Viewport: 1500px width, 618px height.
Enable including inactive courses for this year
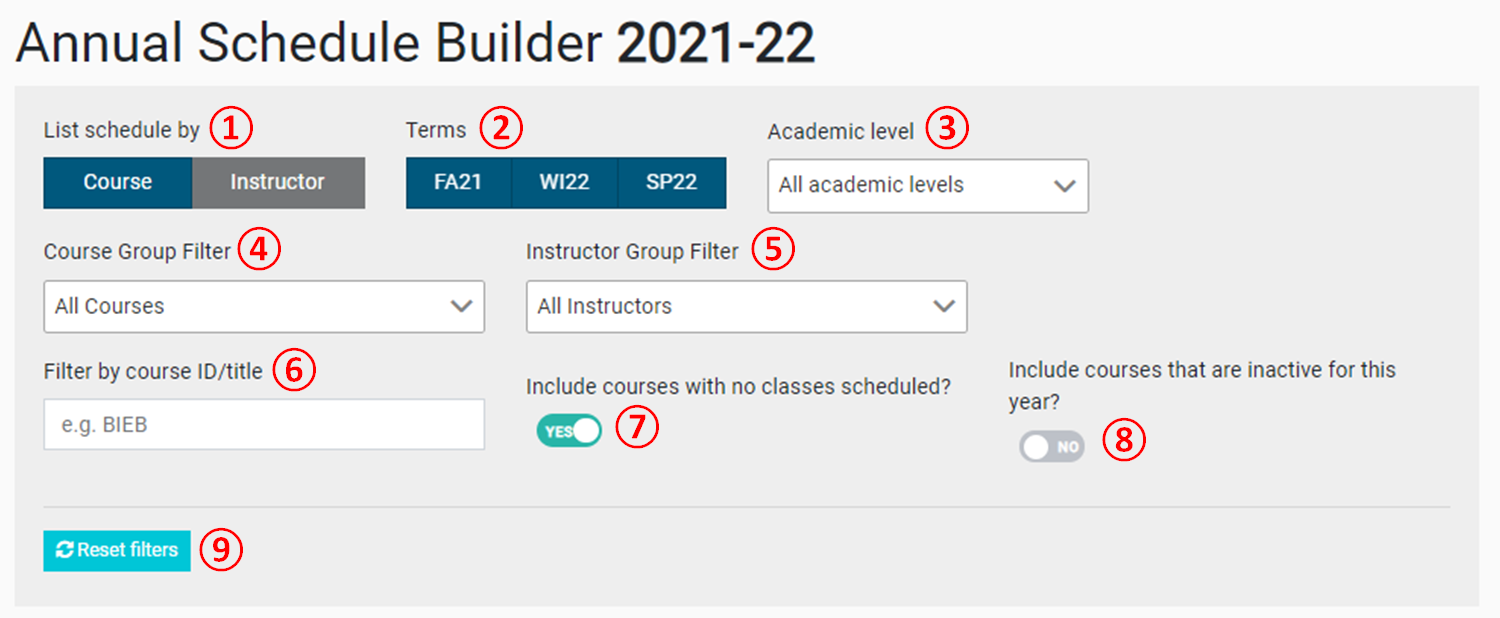click(x=1051, y=446)
